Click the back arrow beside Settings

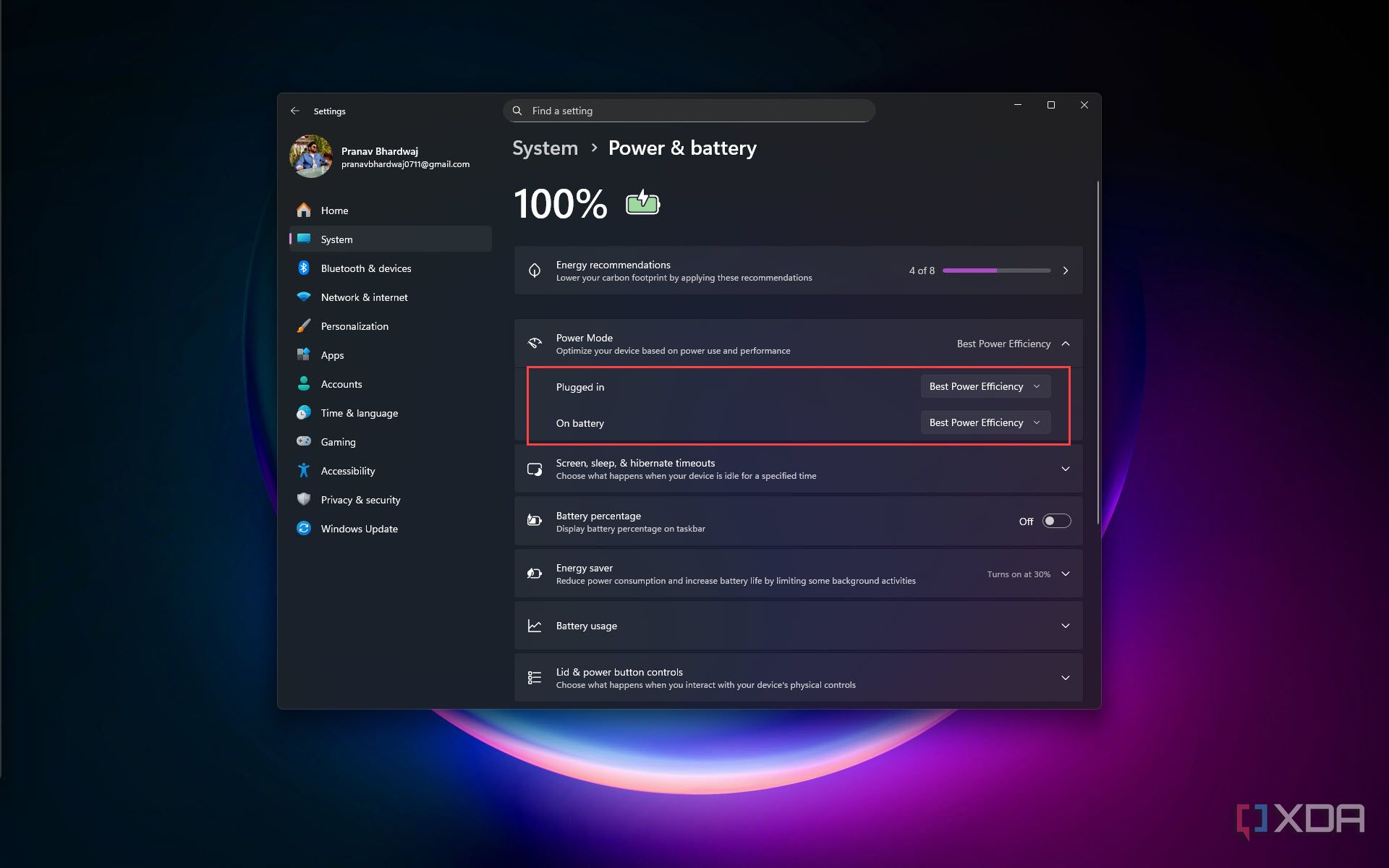(294, 111)
